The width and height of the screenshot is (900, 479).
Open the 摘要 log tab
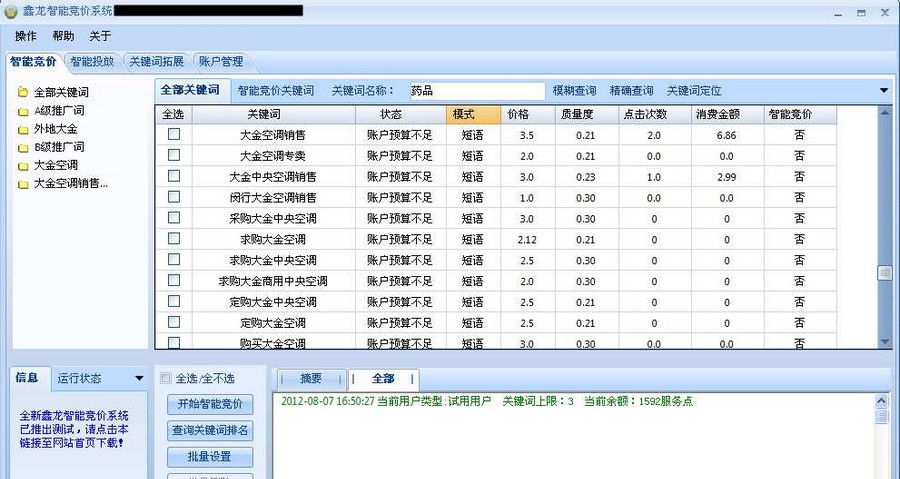tap(311, 379)
